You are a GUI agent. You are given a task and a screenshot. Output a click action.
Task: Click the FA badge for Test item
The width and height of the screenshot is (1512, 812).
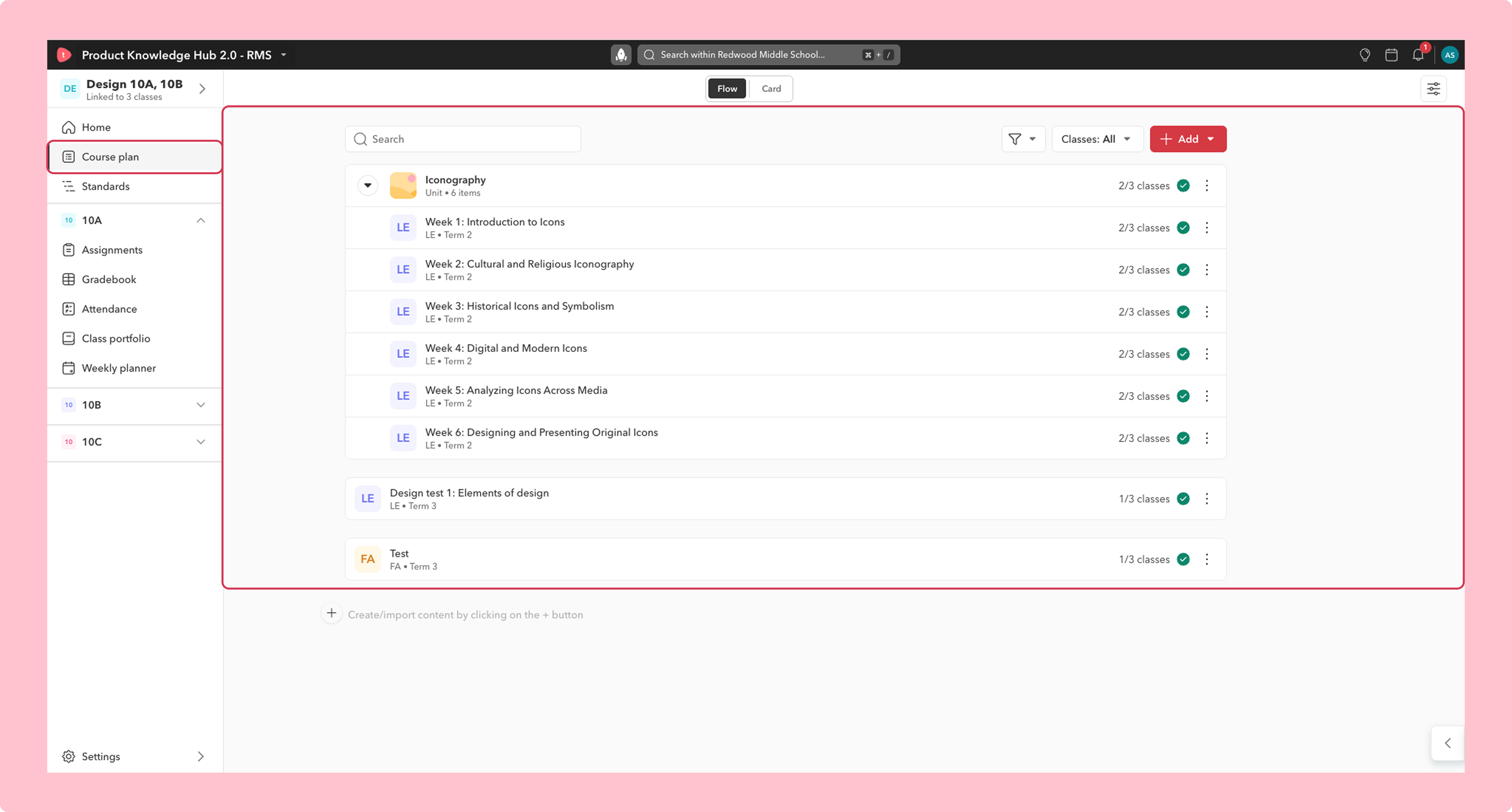pos(367,559)
